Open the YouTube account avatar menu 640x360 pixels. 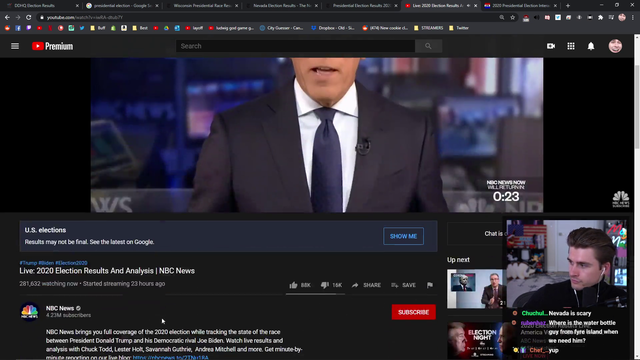(615, 46)
